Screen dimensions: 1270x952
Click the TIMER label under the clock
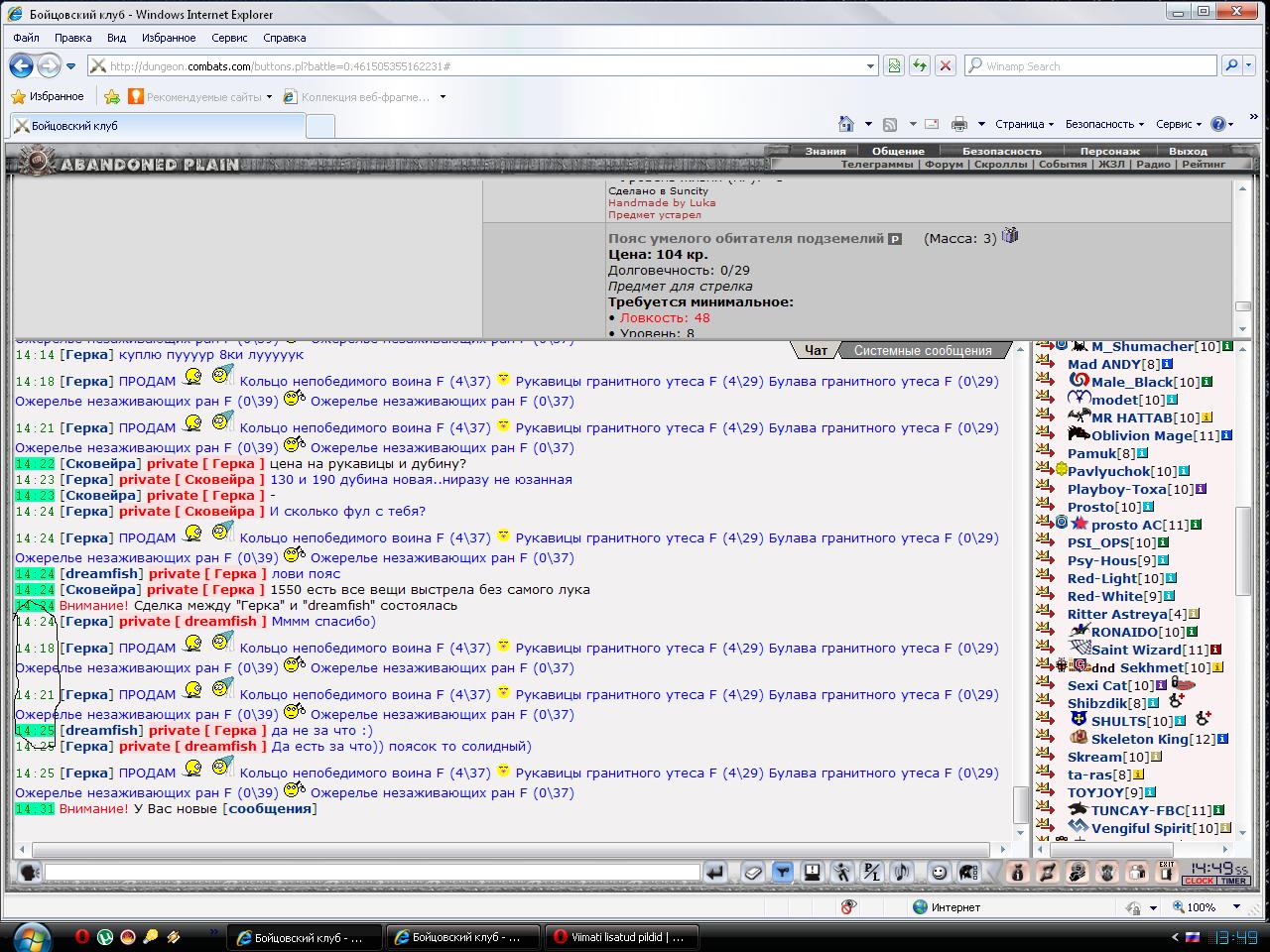[x=1233, y=881]
